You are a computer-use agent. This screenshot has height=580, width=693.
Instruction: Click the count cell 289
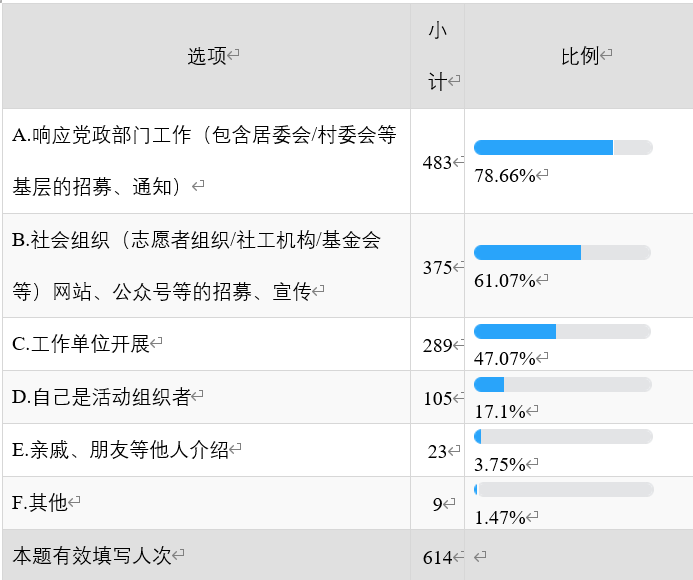click(x=438, y=345)
